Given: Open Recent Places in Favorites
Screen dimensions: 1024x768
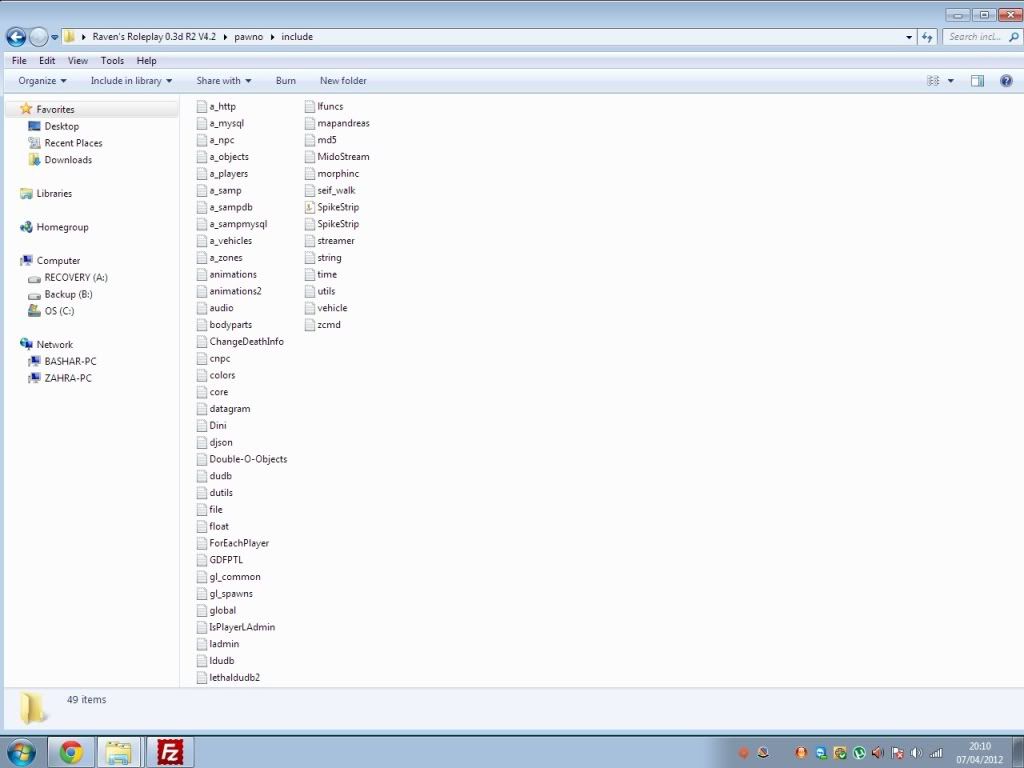Looking at the screenshot, I should coord(73,143).
